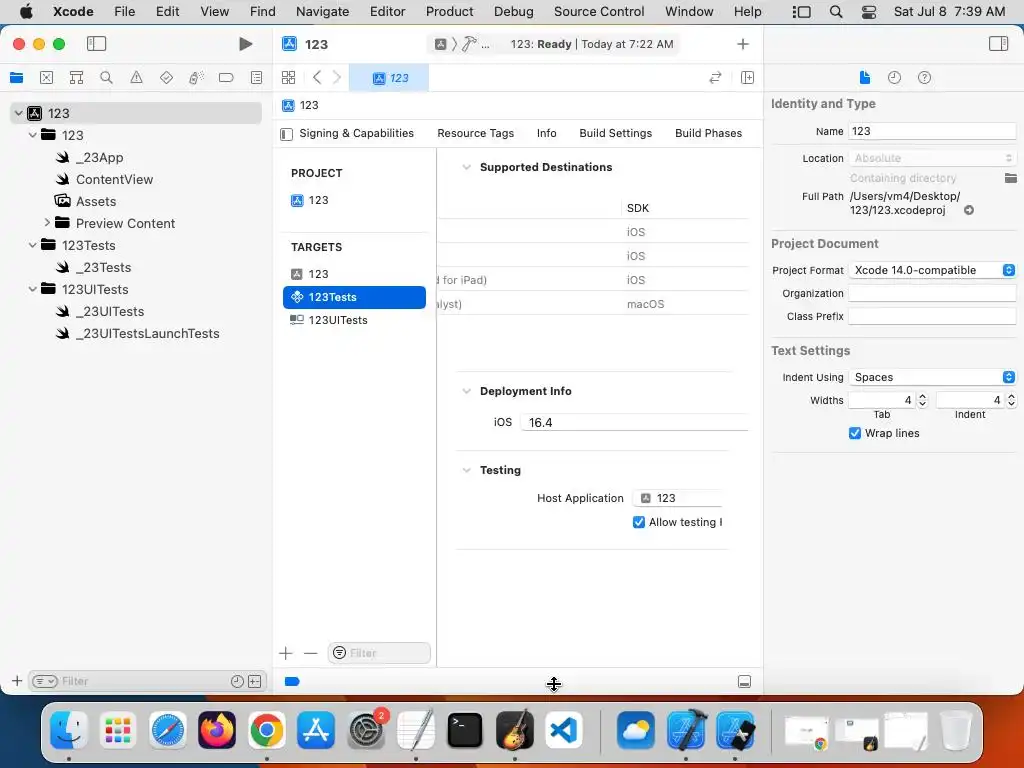1024x768 pixels.
Task: Toggle Allow testing host application checkbox
Action: pos(639,522)
